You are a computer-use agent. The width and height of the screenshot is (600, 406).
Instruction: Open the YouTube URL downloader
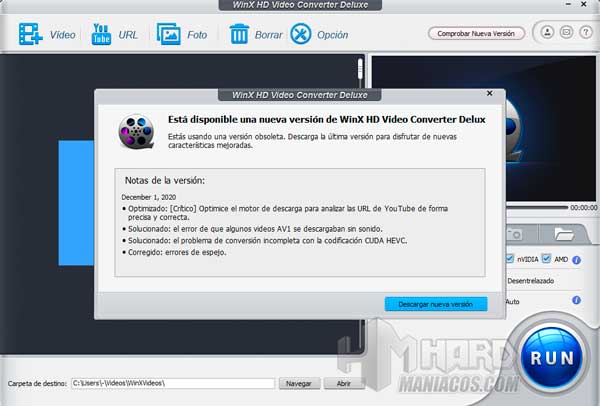coord(101,34)
